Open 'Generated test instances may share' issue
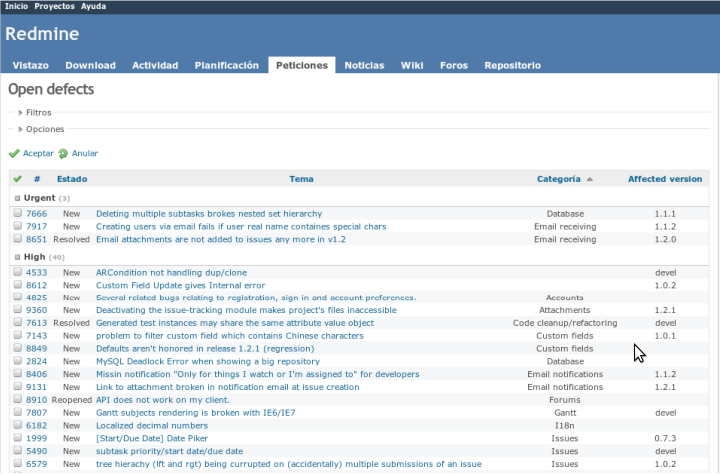This screenshot has width=720, height=475. click(x=235, y=323)
